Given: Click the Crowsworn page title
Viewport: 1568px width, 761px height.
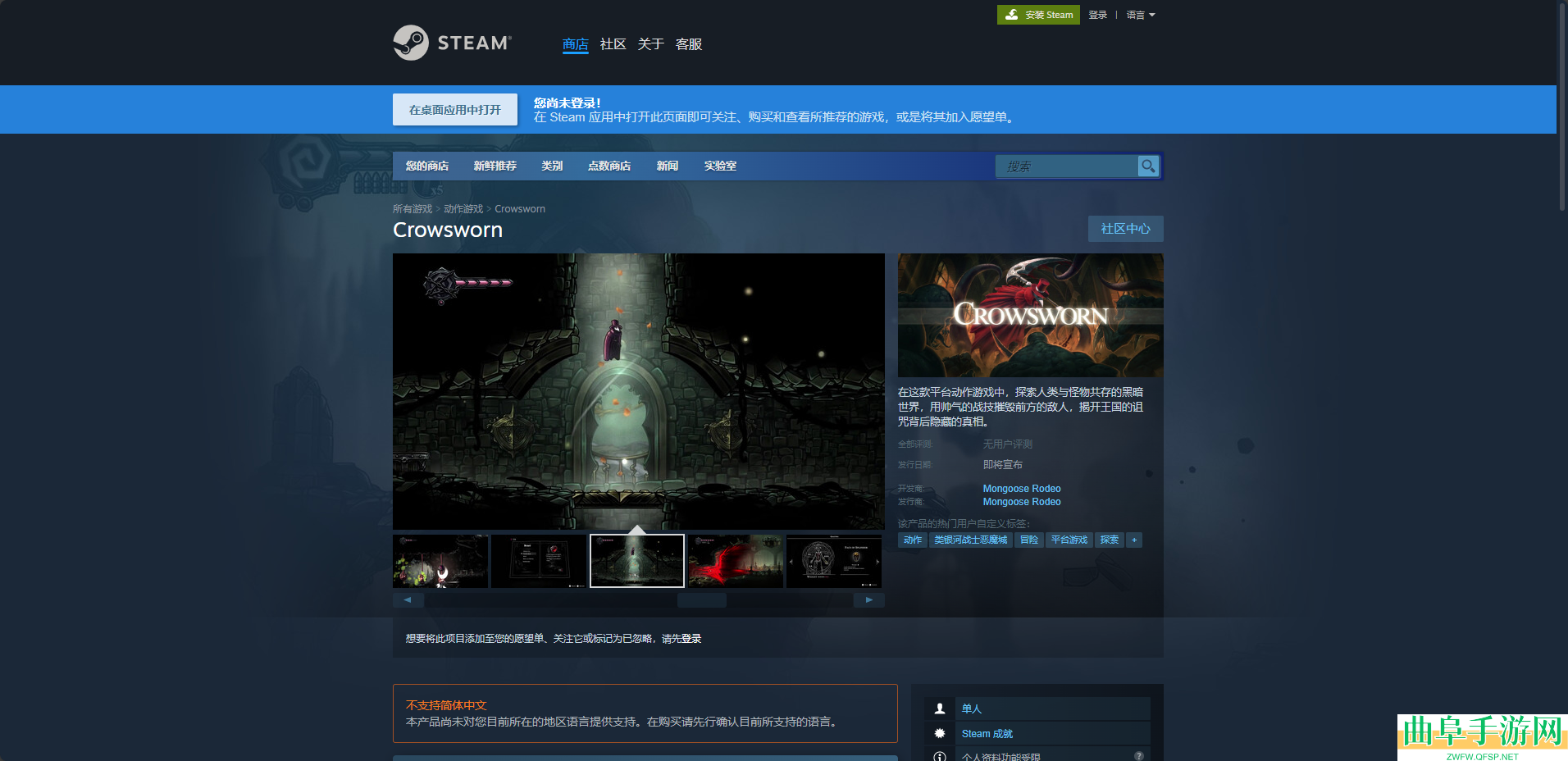Looking at the screenshot, I should [448, 230].
